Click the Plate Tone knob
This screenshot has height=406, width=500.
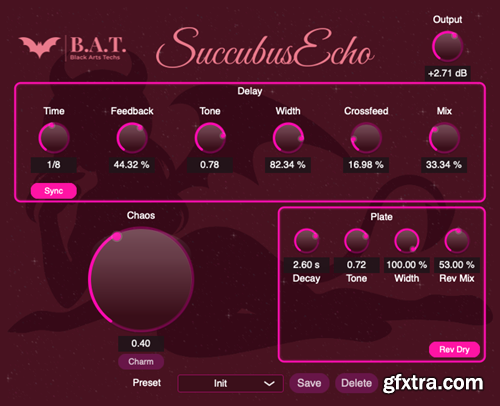point(356,241)
